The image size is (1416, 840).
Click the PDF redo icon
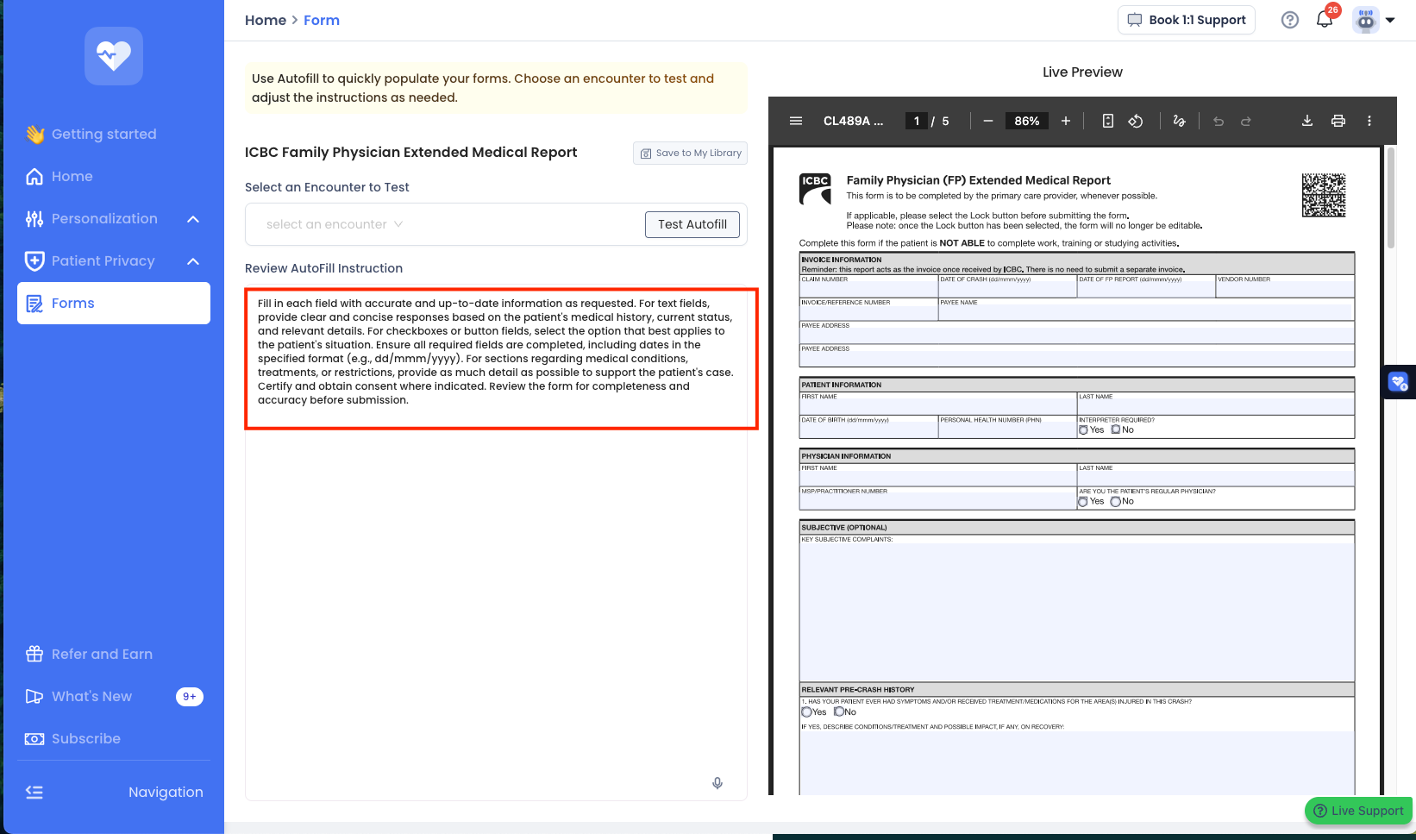click(x=1246, y=121)
